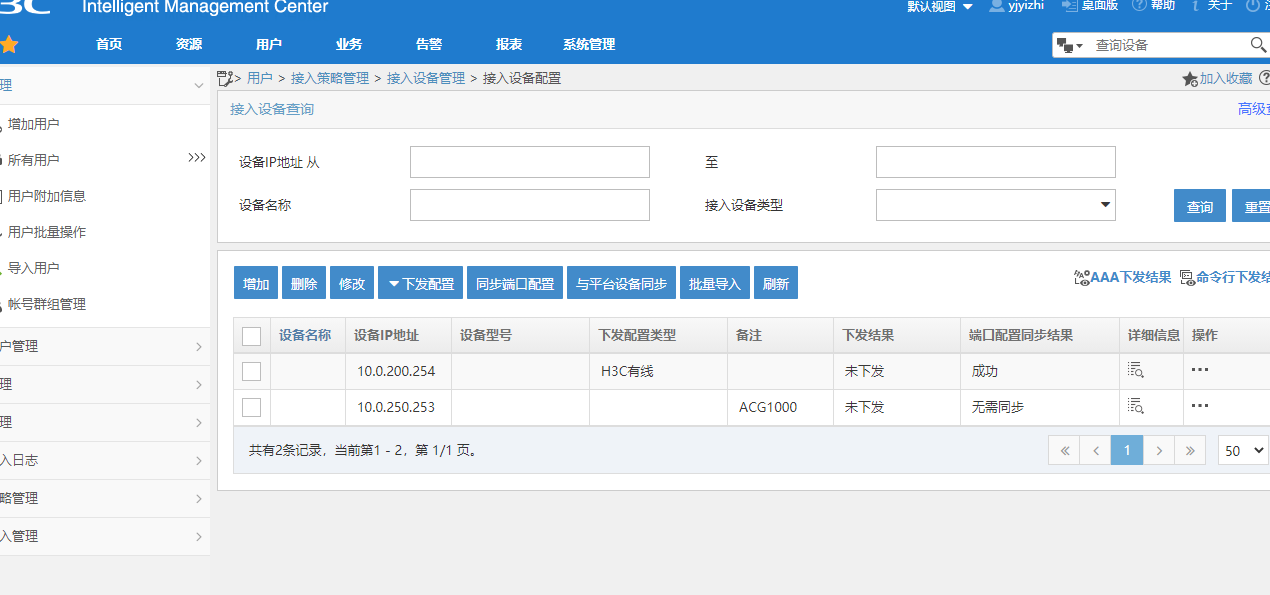Go to first page arrow
This screenshot has height=595, width=1270.
[1064, 451]
